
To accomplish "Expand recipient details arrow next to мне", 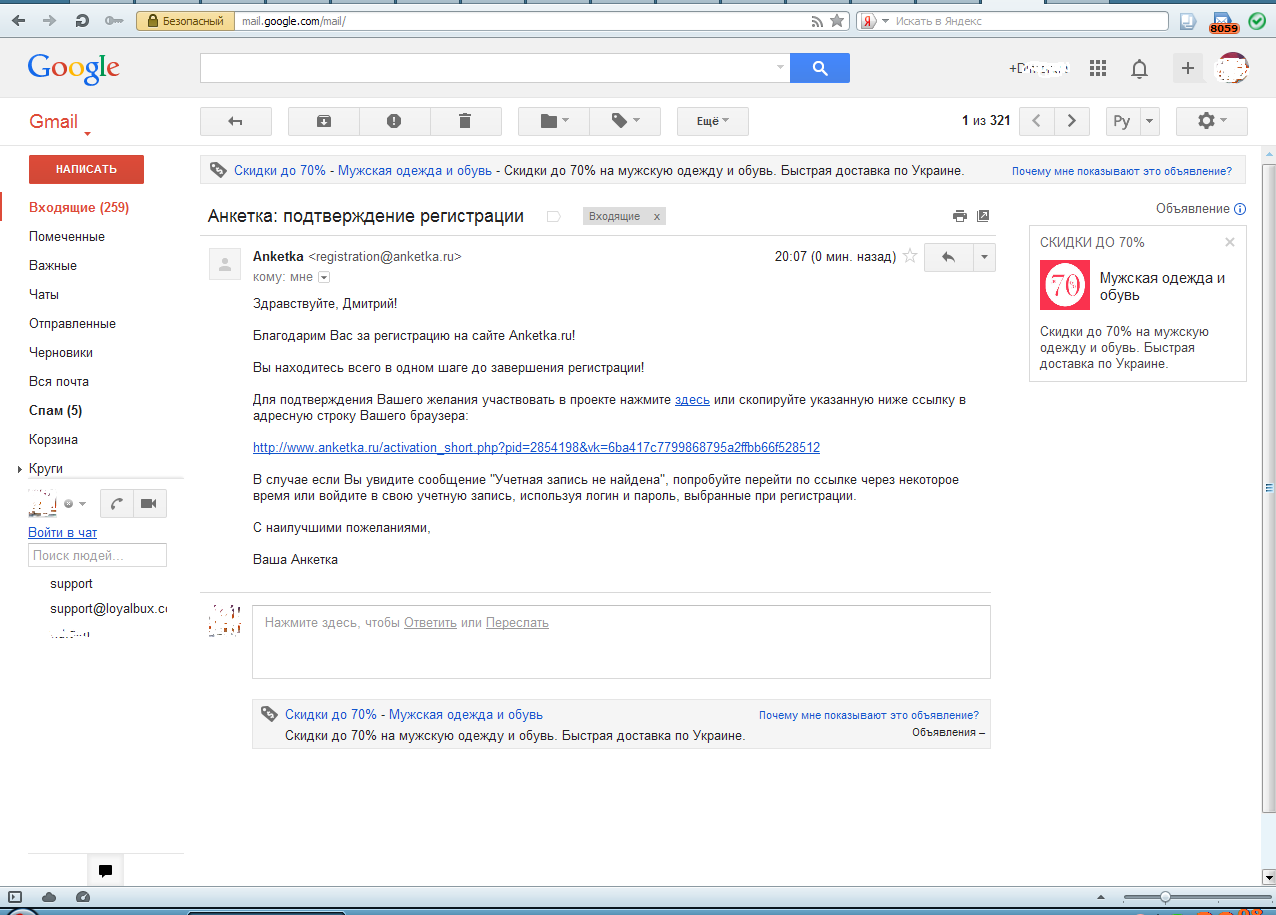I will 324,277.
